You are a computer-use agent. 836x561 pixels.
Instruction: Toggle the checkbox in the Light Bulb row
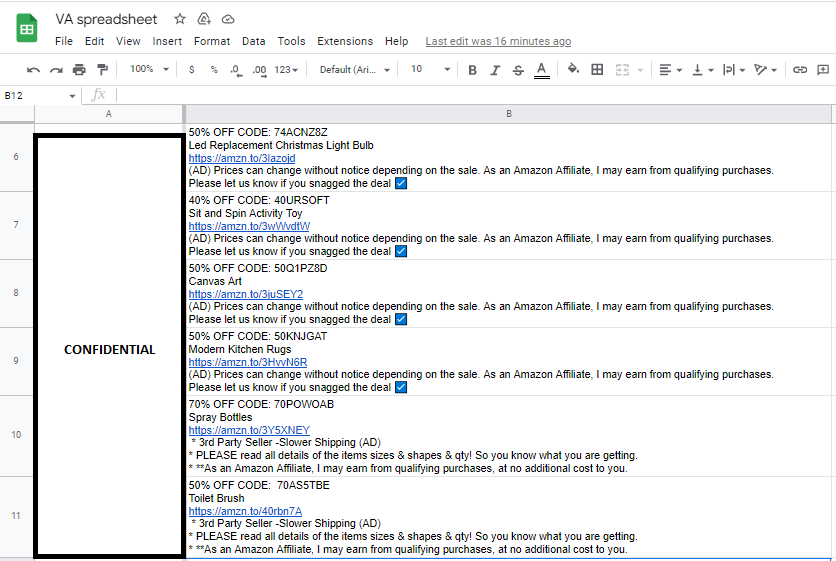[401, 183]
